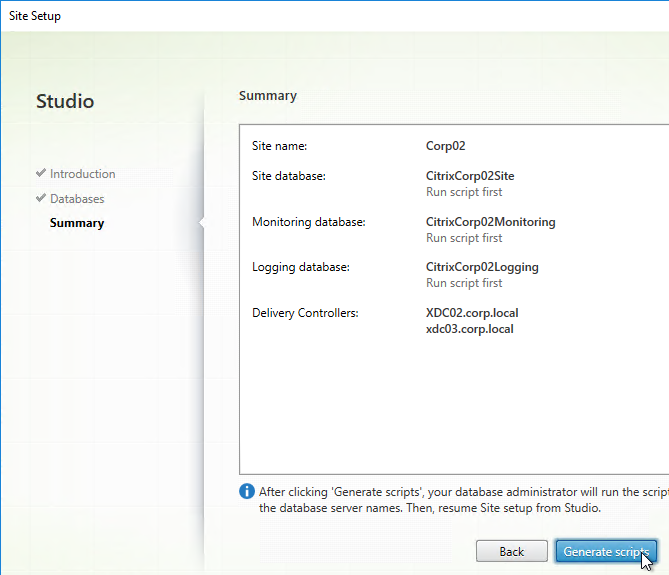Click the XDC02.corp.local controller entry
Image resolution: width=669 pixels, height=575 pixels.
(472, 313)
